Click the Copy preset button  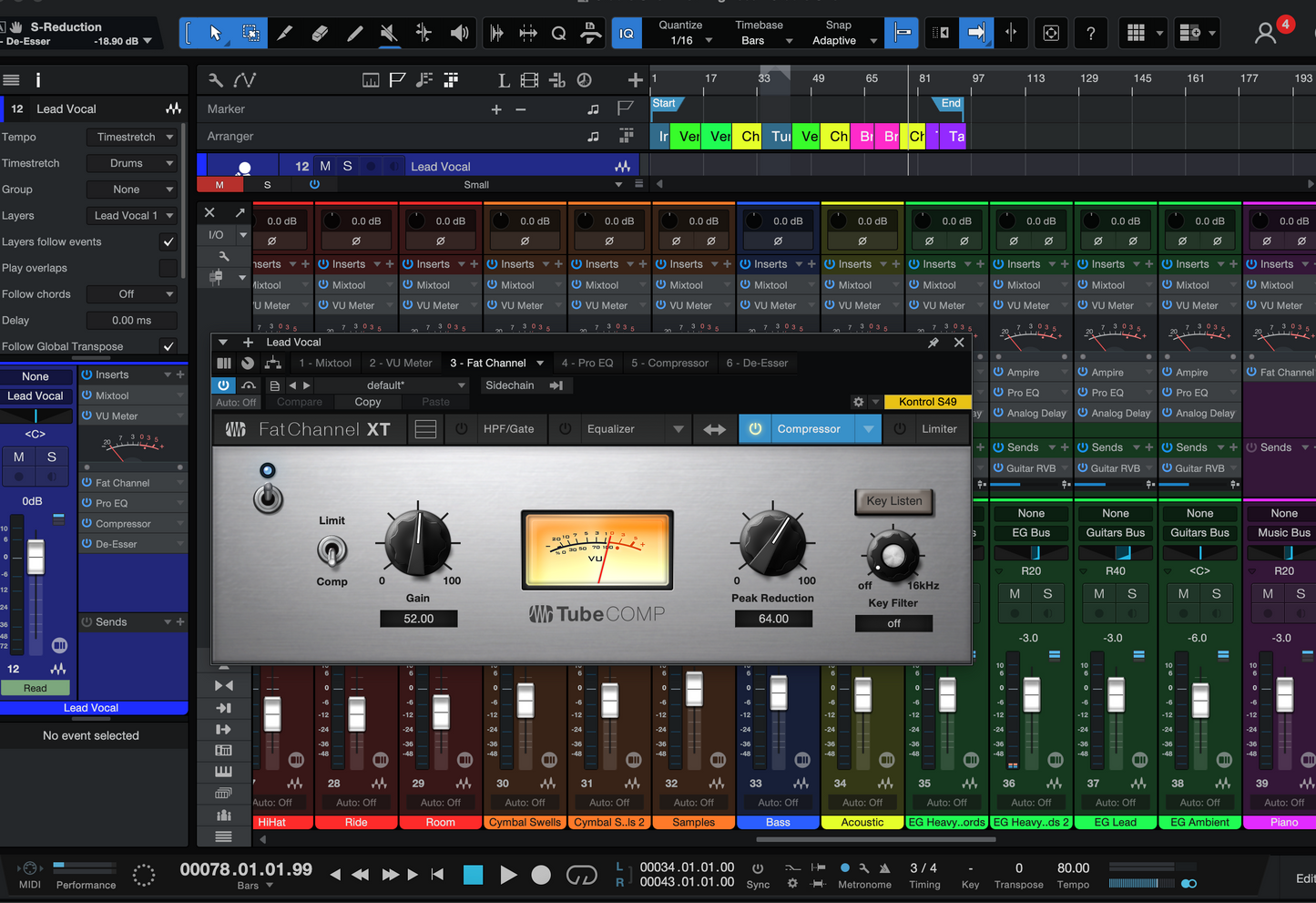click(368, 402)
